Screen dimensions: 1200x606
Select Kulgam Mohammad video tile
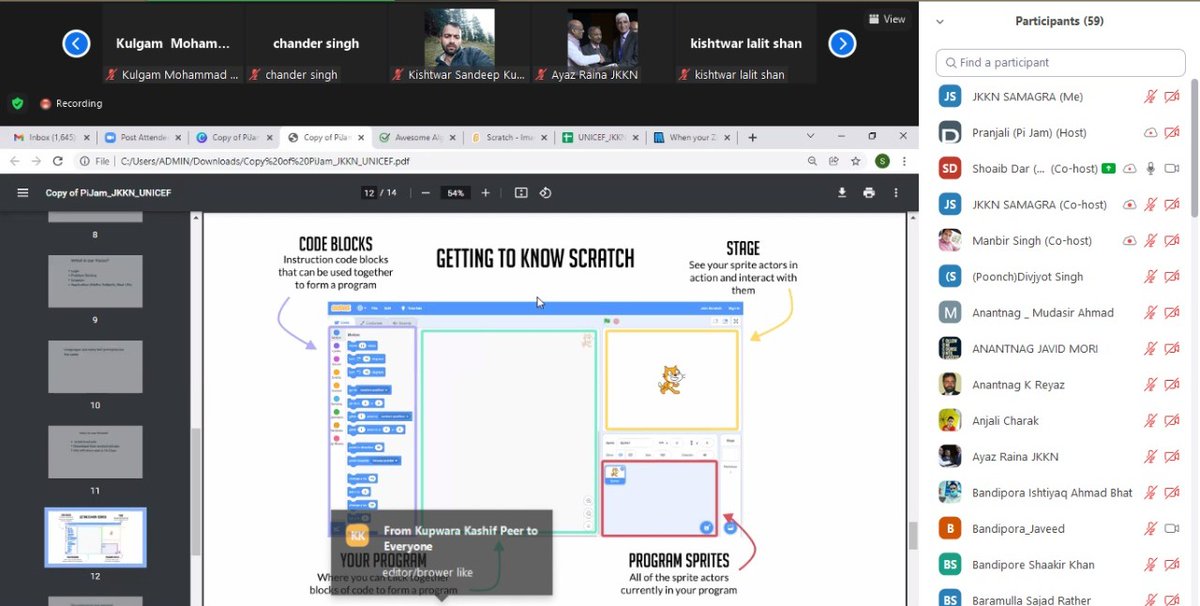tap(172, 44)
